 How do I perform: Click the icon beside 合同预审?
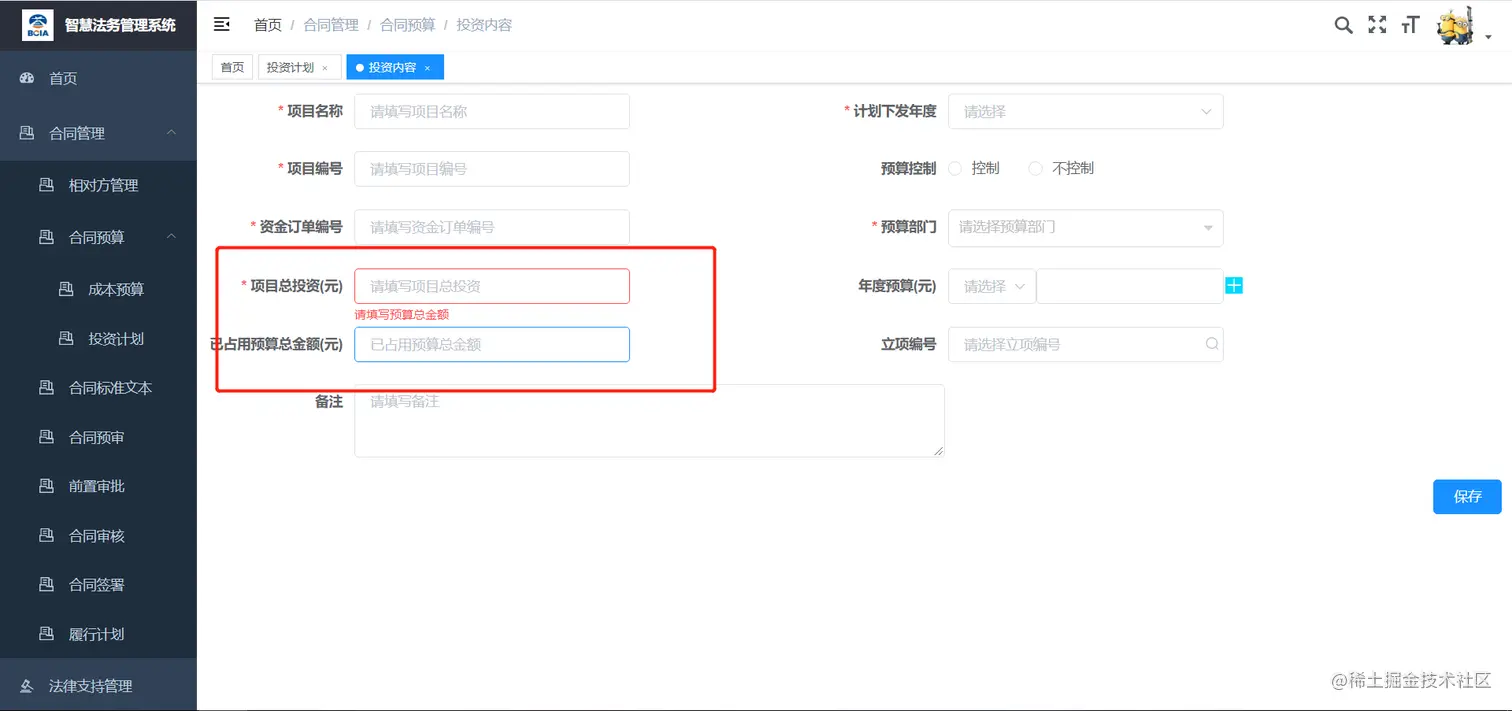[x=46, y=437]
